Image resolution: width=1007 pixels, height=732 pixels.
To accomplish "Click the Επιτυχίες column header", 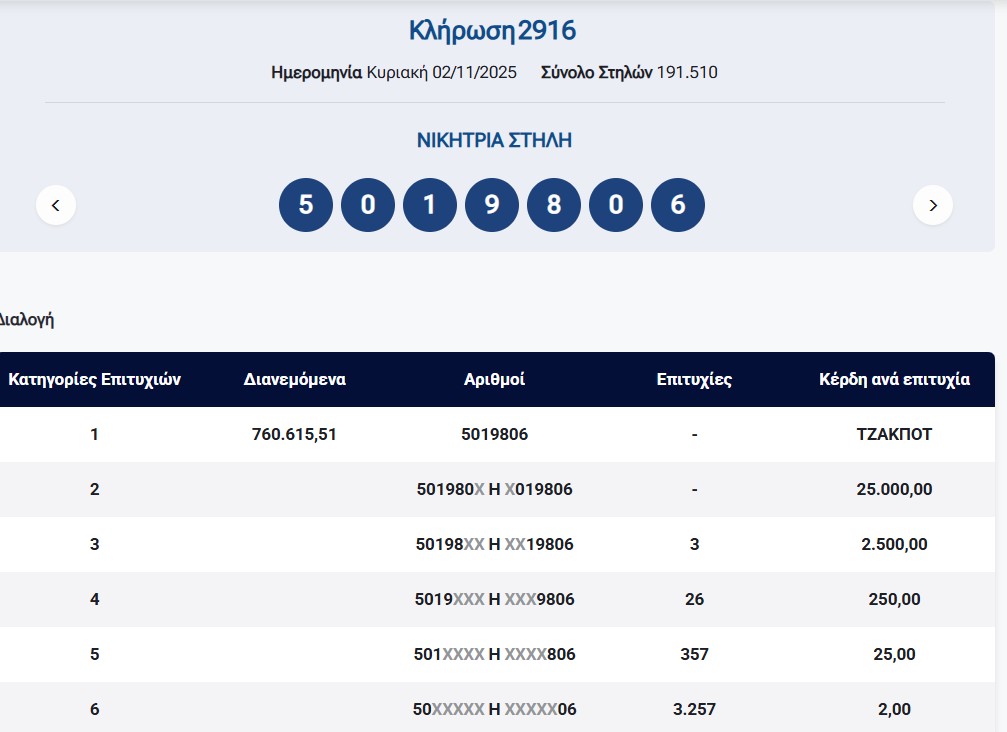I will [x=694, y=380].
